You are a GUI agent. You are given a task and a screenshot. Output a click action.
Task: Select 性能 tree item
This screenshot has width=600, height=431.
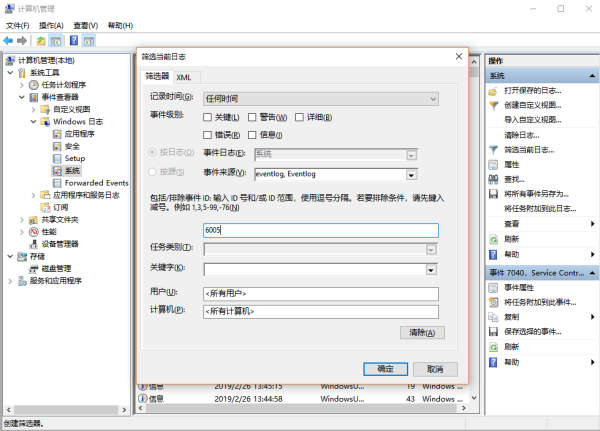(x=49, y=232)
